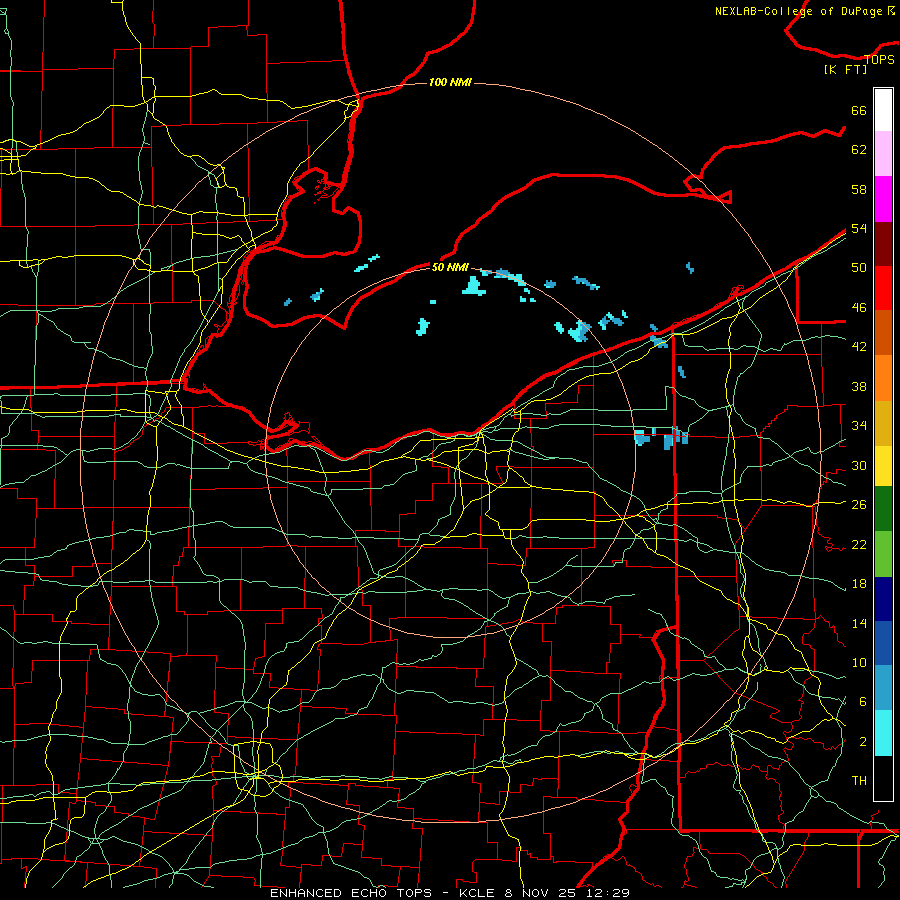Screen dimensions: 900x900
Task: Select the "50 NMI" range ring label
Action: tap(450, 267)
